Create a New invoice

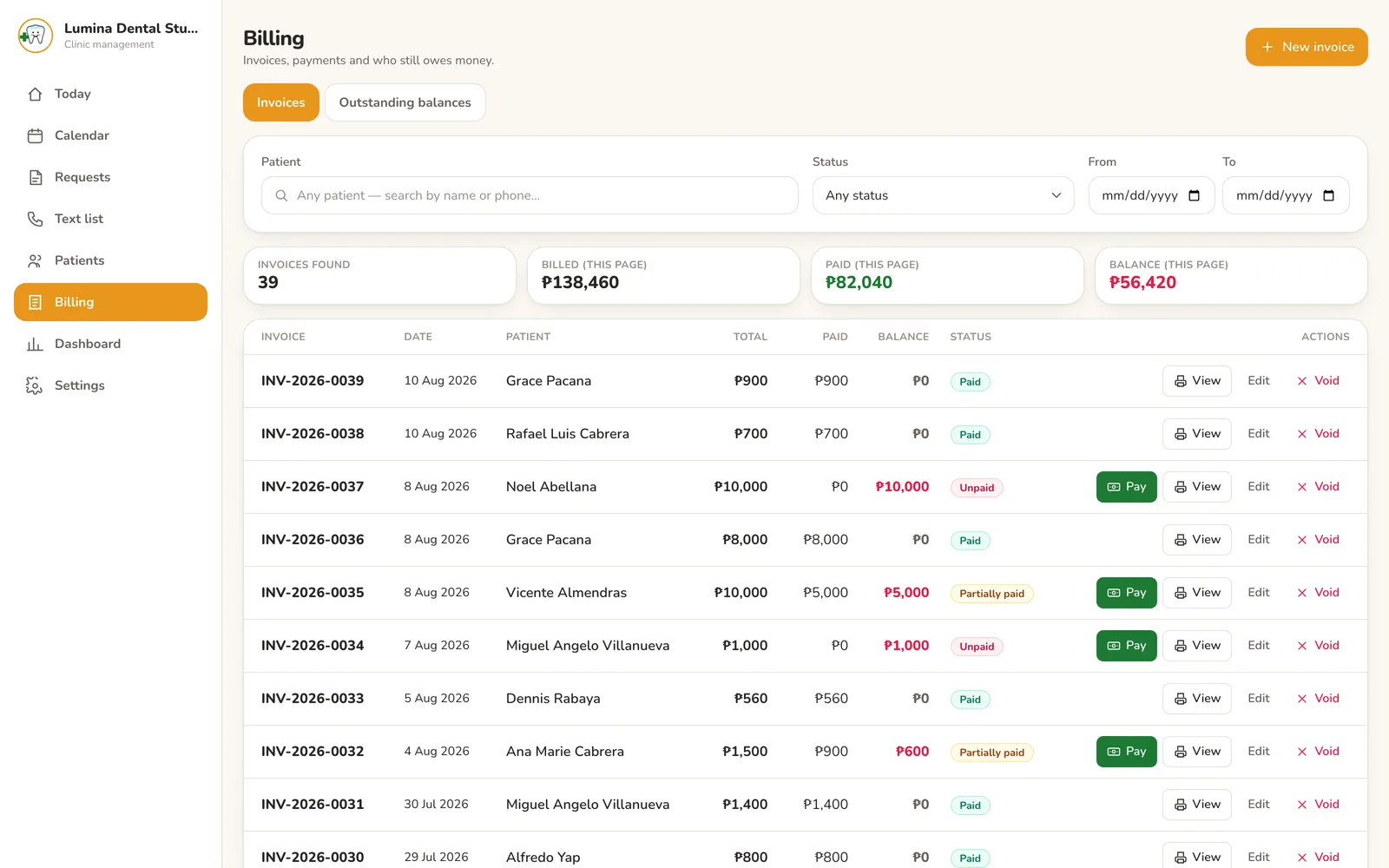[x=1307, y=47]
